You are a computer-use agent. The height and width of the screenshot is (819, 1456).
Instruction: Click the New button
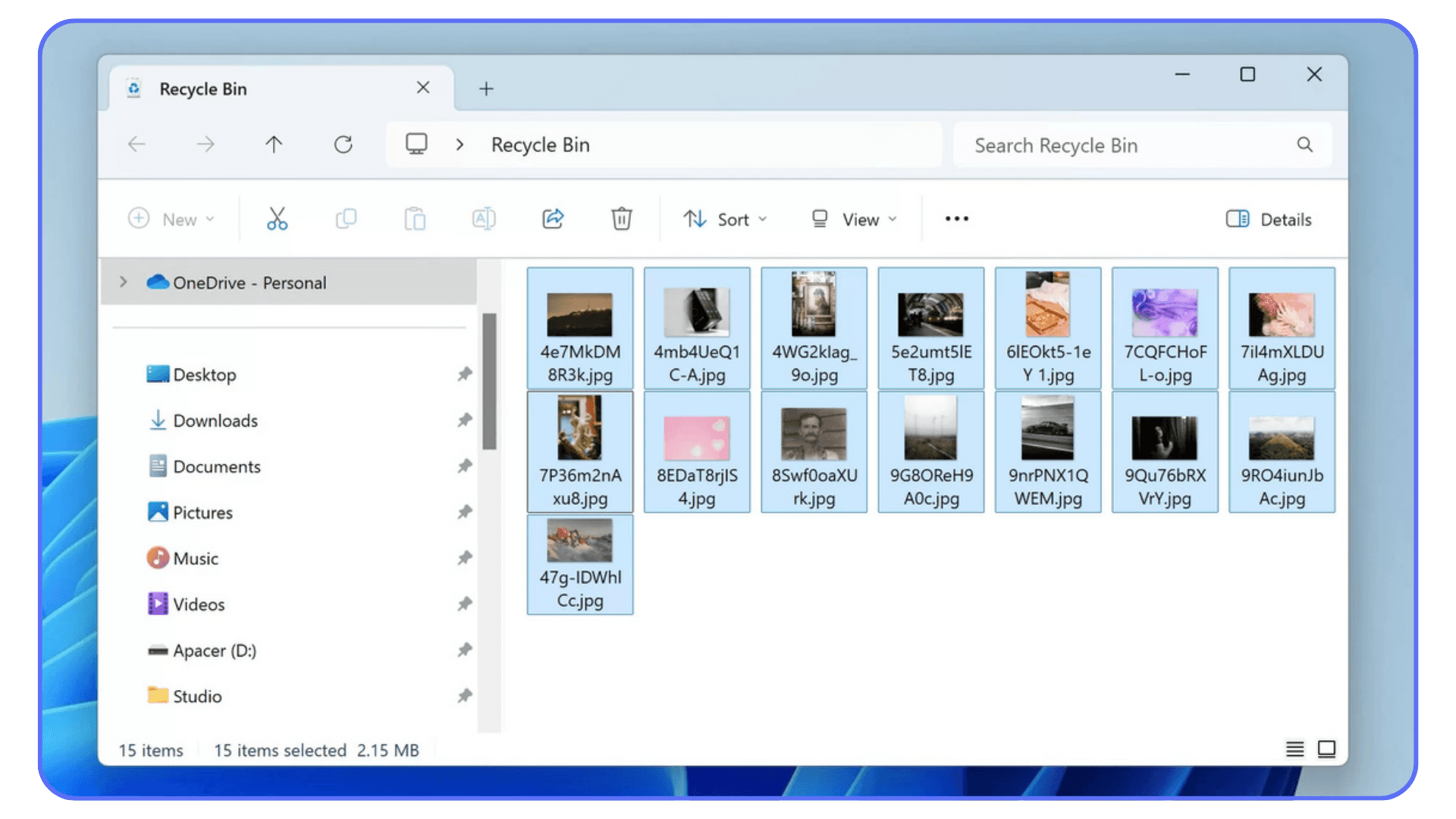pos(172,219)
